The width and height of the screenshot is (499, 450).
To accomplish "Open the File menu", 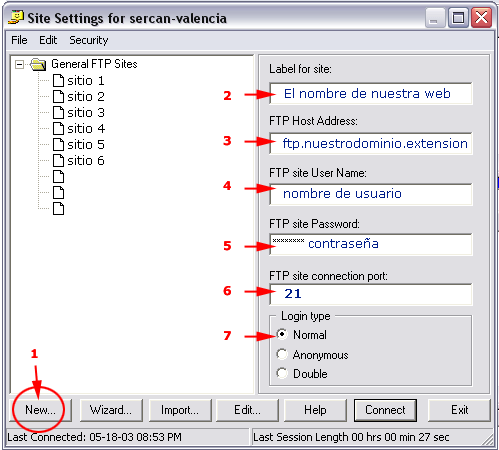I will [19, 40].
